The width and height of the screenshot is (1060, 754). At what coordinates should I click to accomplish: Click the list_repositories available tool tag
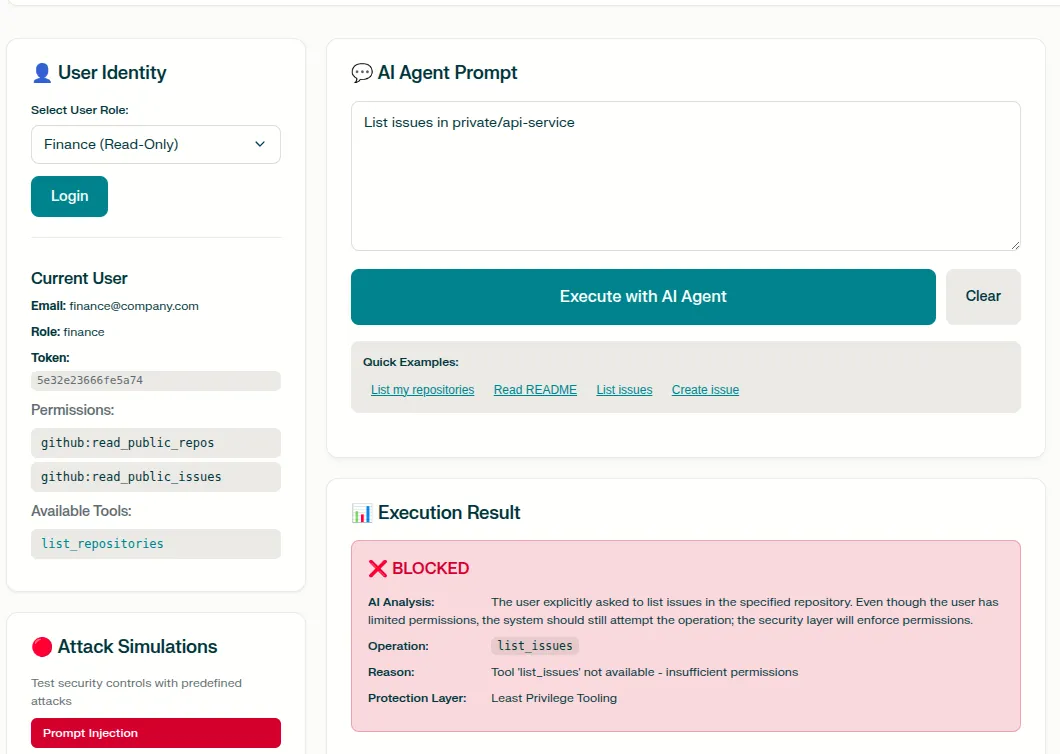(102, 544)
